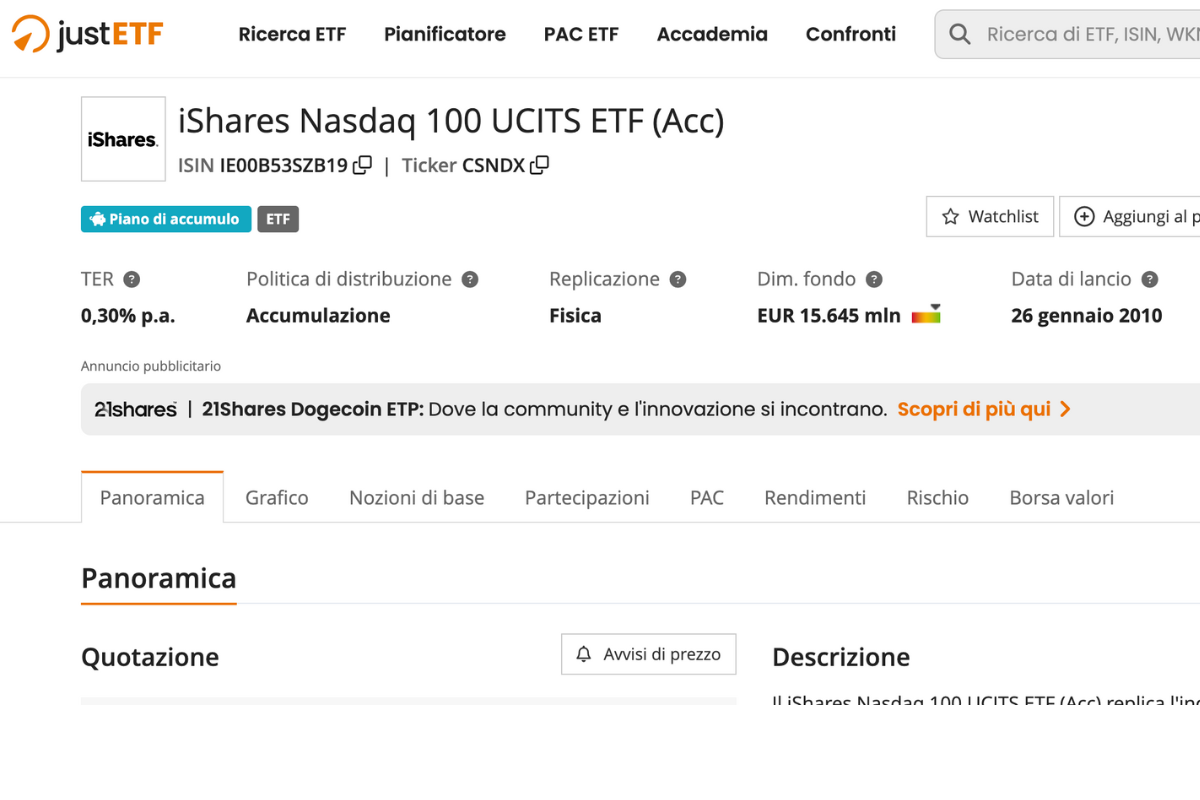
Task: Open the Data di lancio help icon
Action: [x=1150, y=280]
